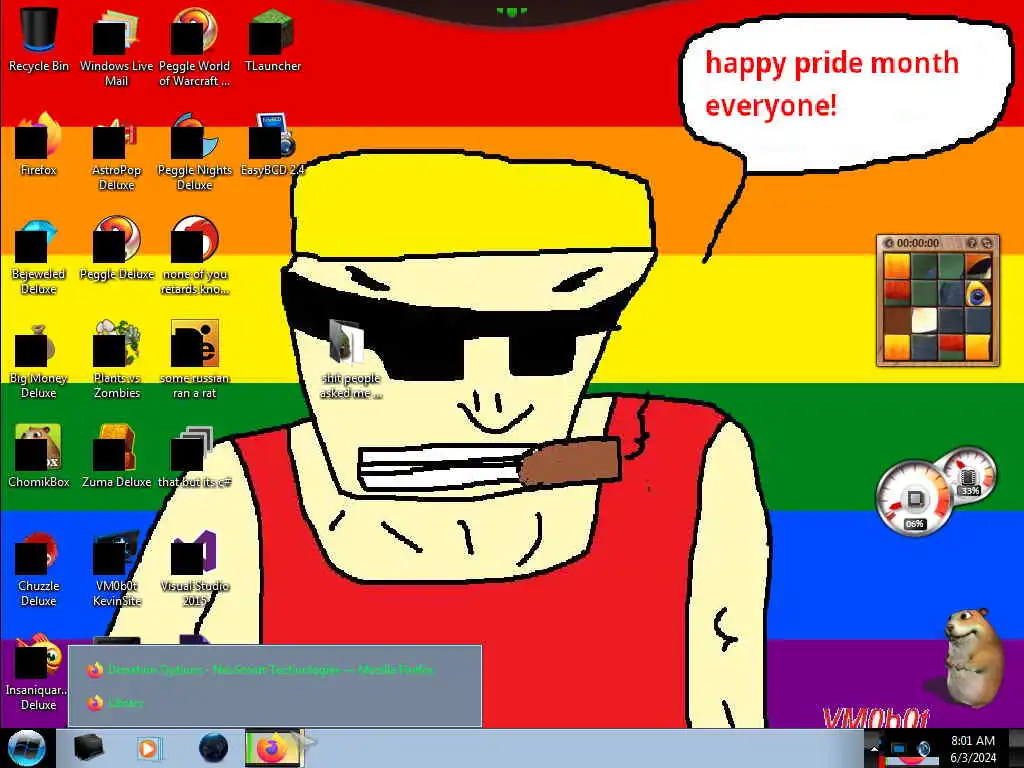Select the Peggle Deluxe shortcut
The image size is (1024, 768).
coord(116,248)
